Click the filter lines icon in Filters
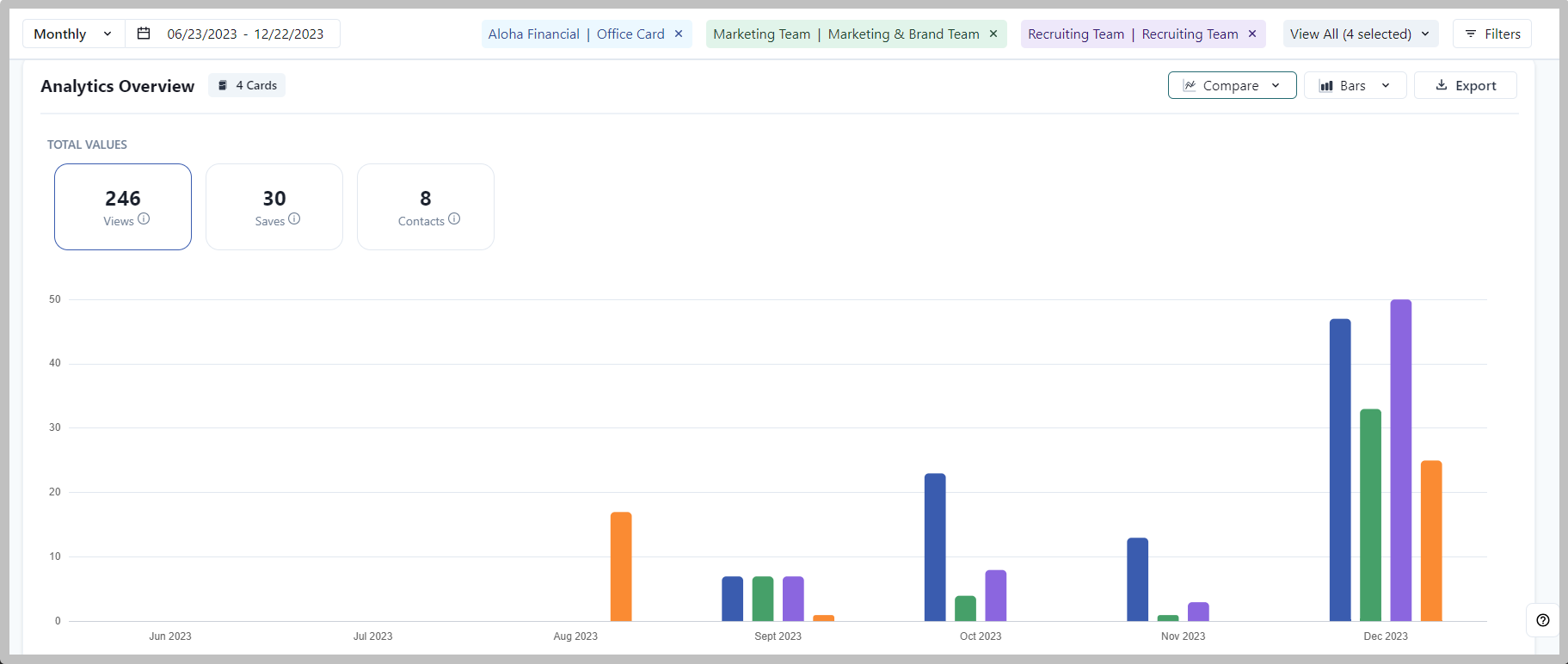 coord(1471,34)
